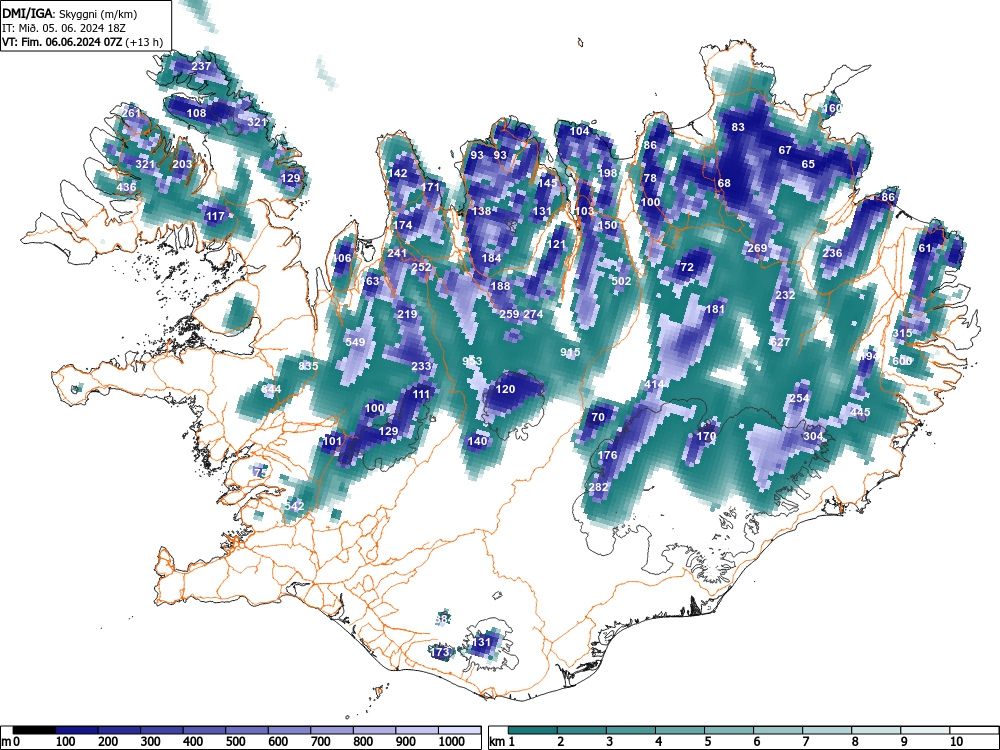
Task: Click the visibility value '219'
Action: [407, 314]
